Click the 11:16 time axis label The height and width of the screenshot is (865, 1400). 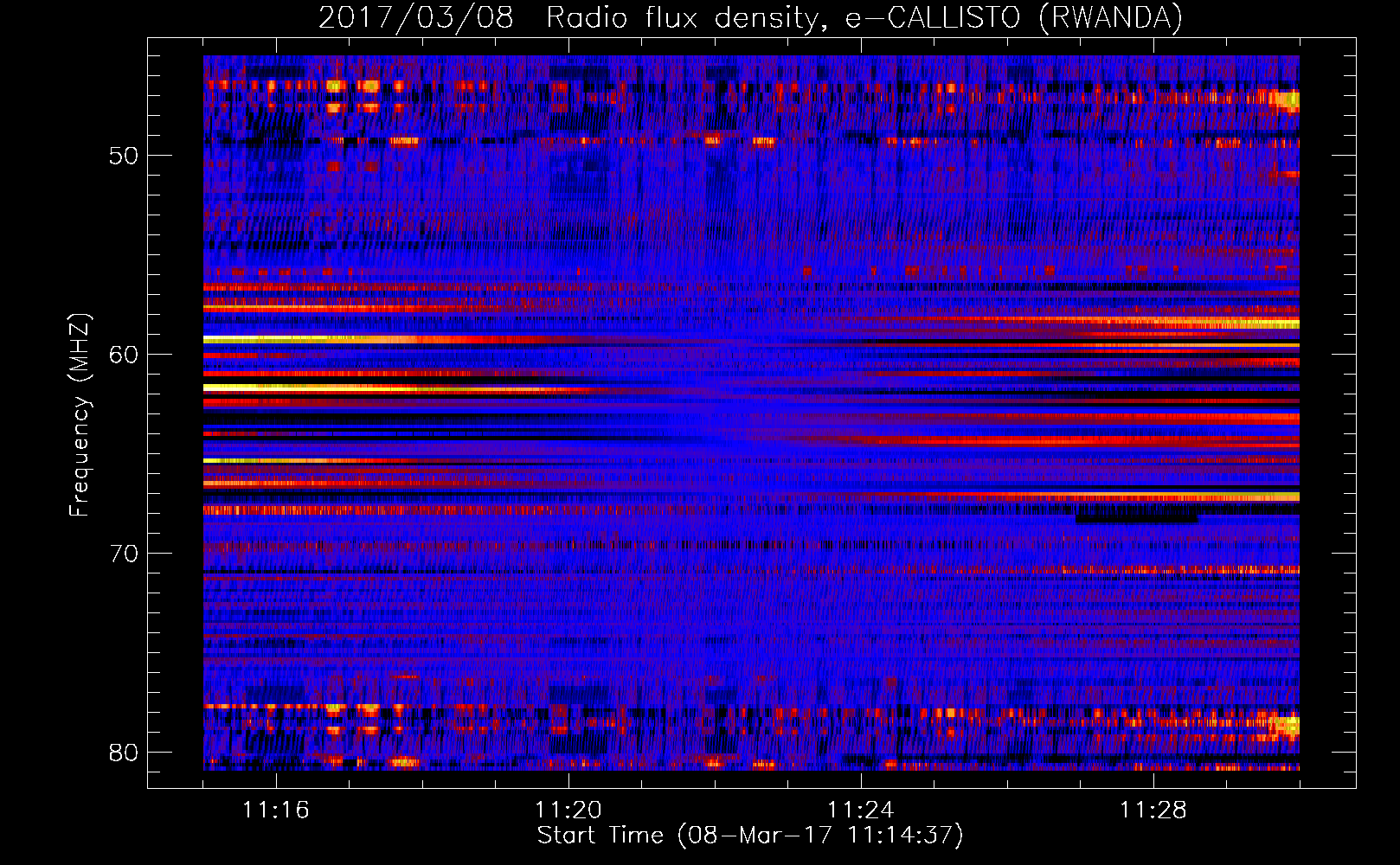276,810
